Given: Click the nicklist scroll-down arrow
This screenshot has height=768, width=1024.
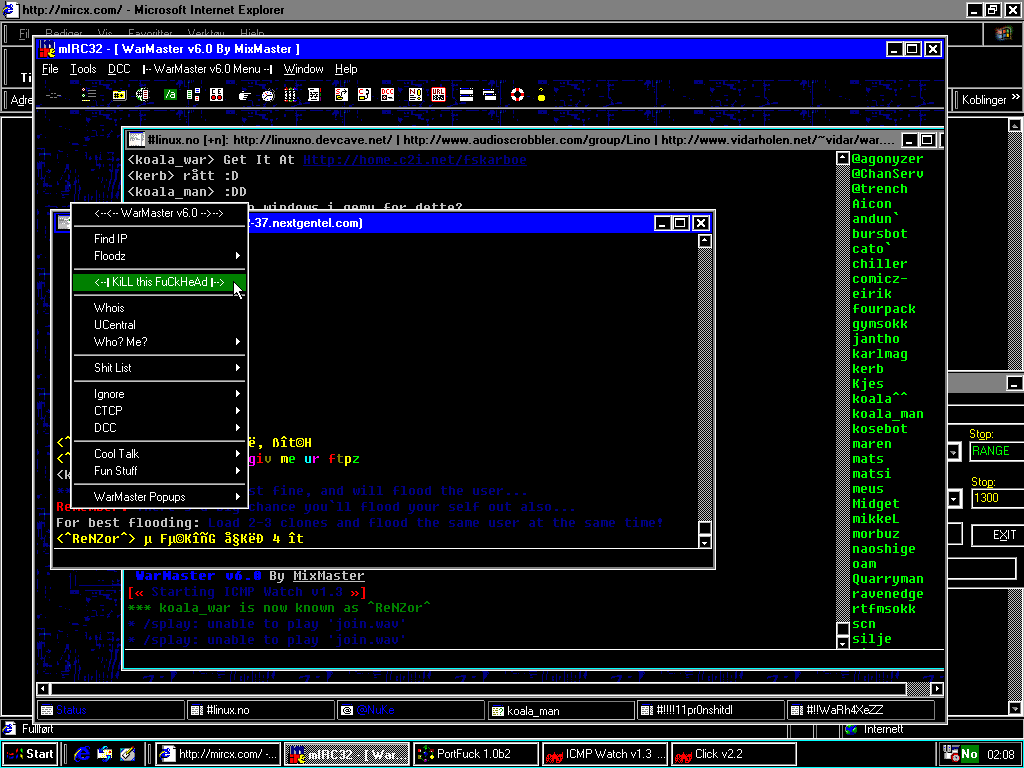Looking at the screenshot, I should coord(842,643).
